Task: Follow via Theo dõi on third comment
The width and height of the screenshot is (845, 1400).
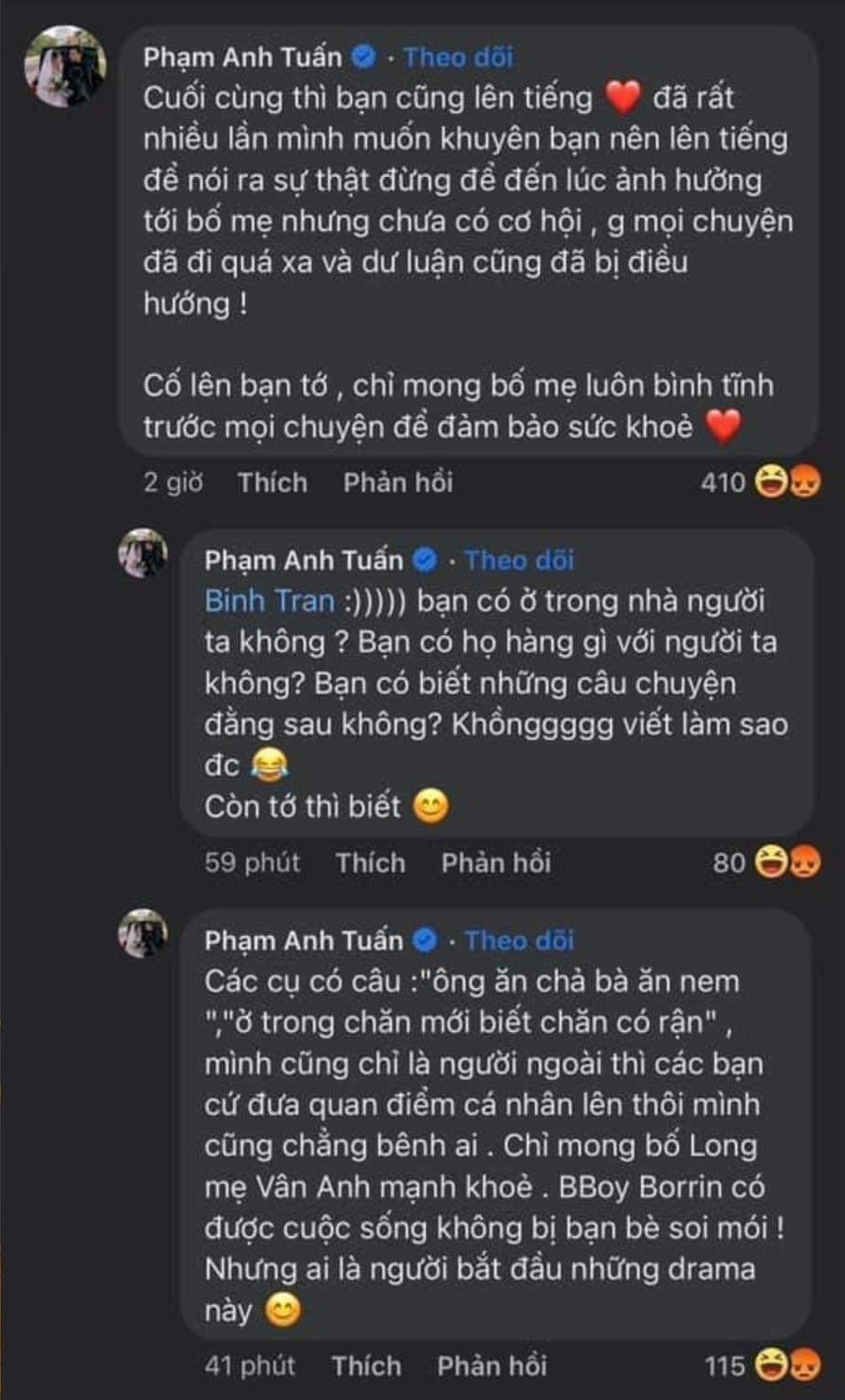Action: click(x=519, y=941)
